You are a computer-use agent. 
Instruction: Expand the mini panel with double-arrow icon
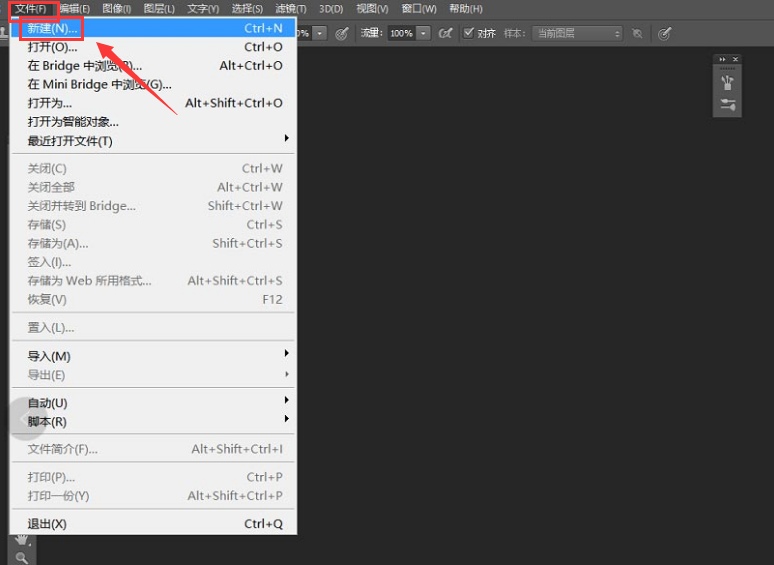coord(723,60)
